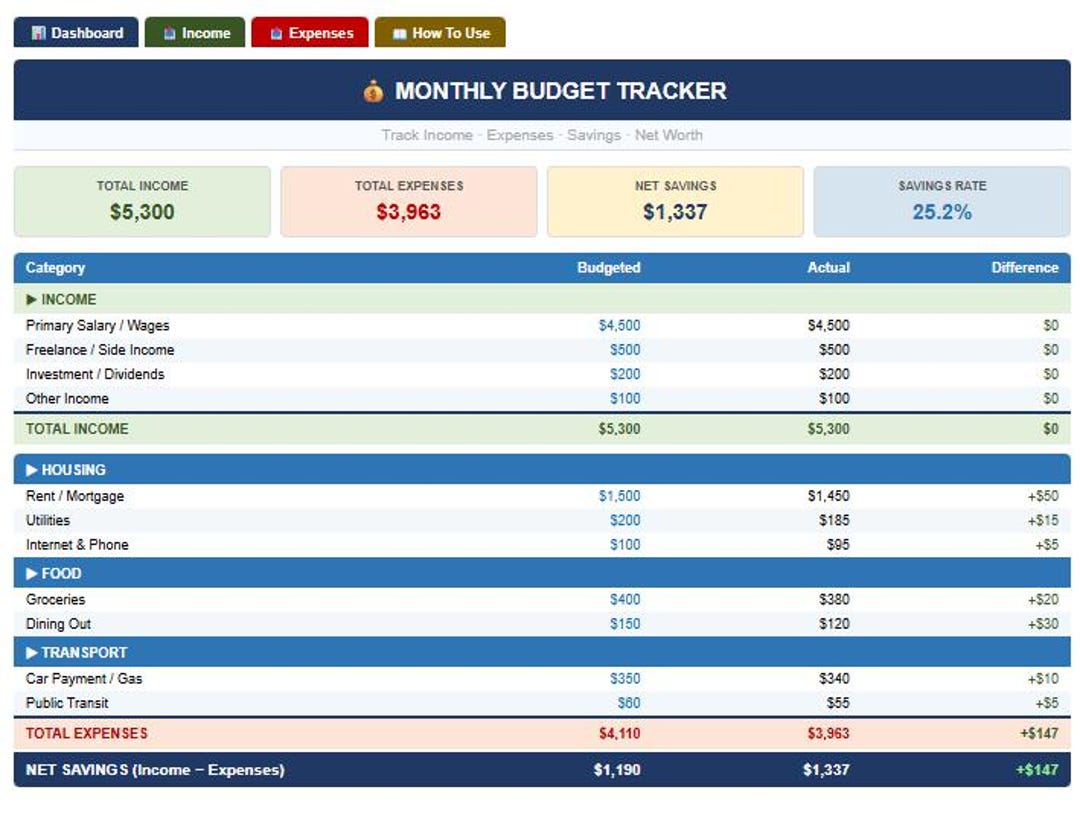
Task: Select the Primary Salary / Wages row label
Action: click(x=98, y=325)
